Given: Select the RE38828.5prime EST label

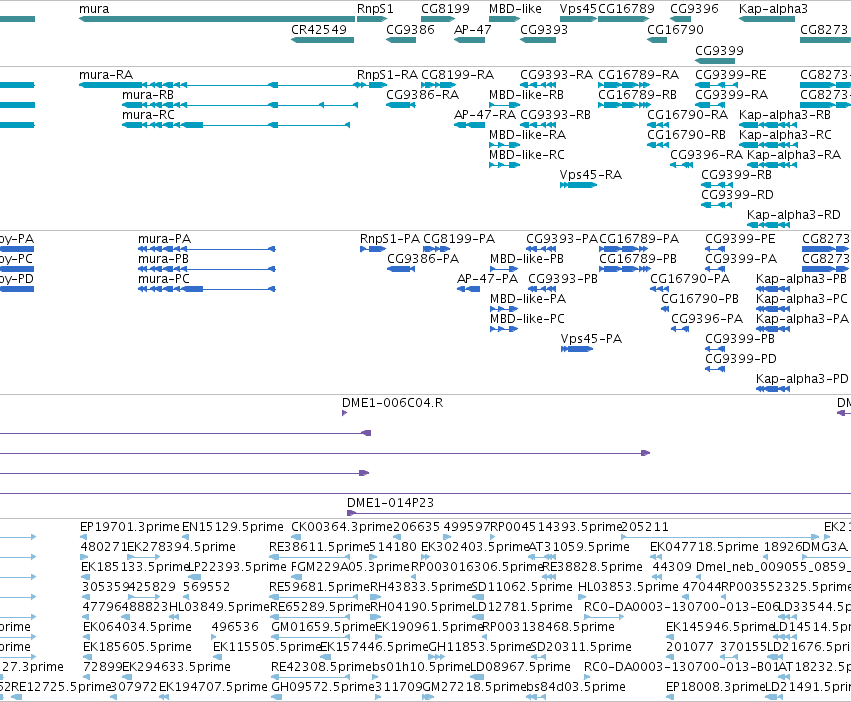Looking at the screenshot, I should 592,567.
